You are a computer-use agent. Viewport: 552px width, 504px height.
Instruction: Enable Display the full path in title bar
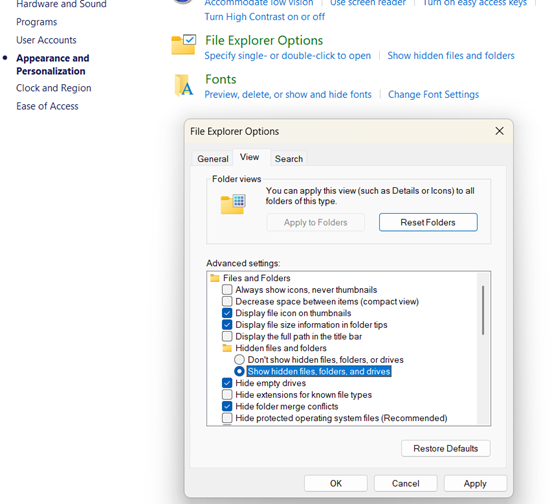(x=227, y=336)
